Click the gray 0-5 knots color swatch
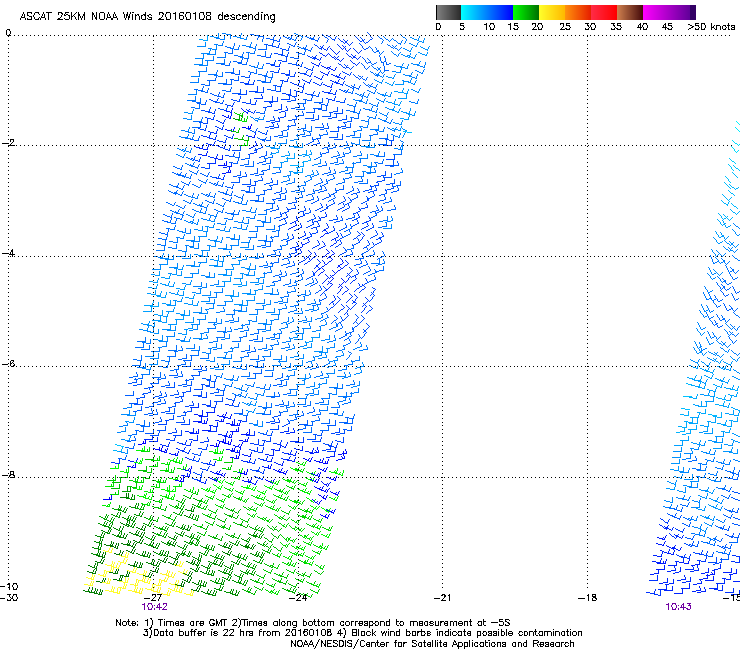740x650 pixels. point(448,12)
